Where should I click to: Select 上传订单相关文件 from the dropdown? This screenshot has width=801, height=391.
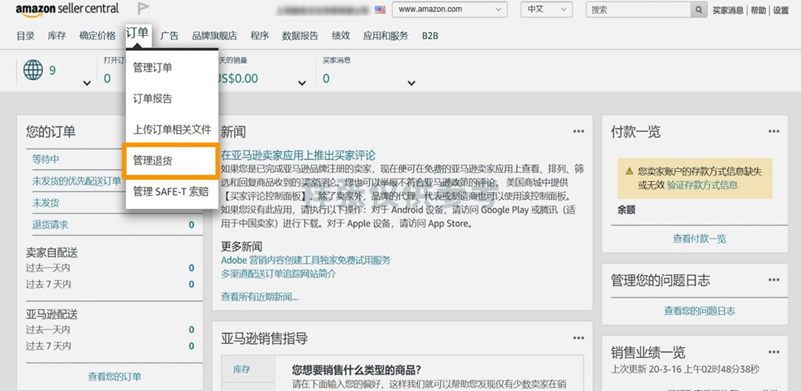172,130
